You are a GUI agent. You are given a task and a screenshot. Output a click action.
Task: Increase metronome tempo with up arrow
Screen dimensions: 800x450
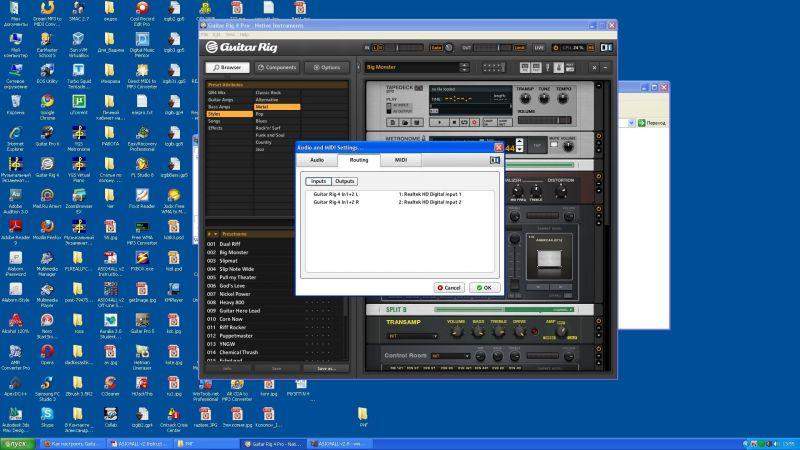pyautogui.click(x=519, y=141)
